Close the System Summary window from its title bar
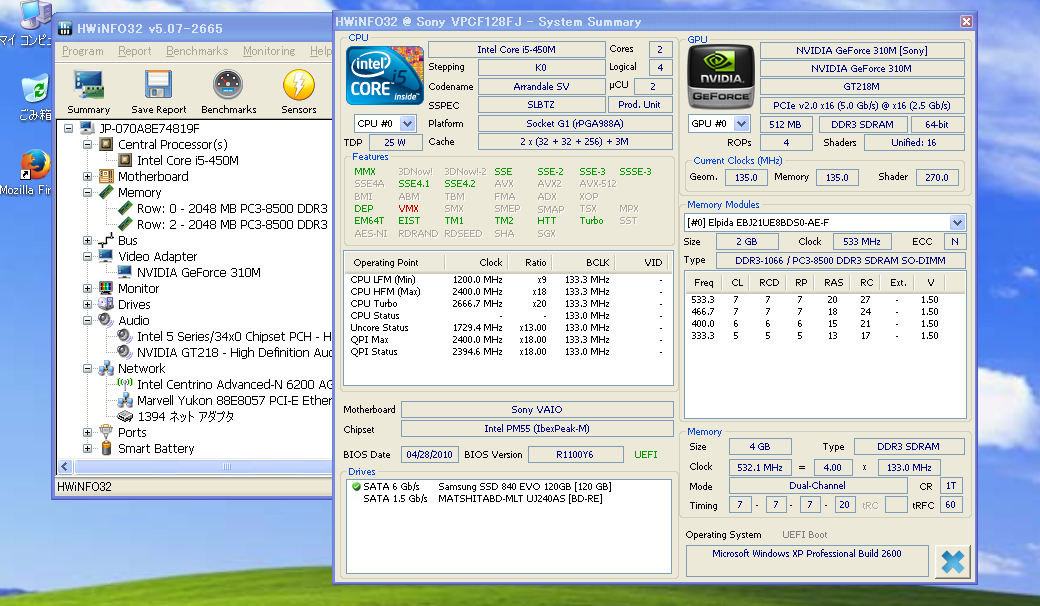1040x606 pixels. click(x=966, y=22)
